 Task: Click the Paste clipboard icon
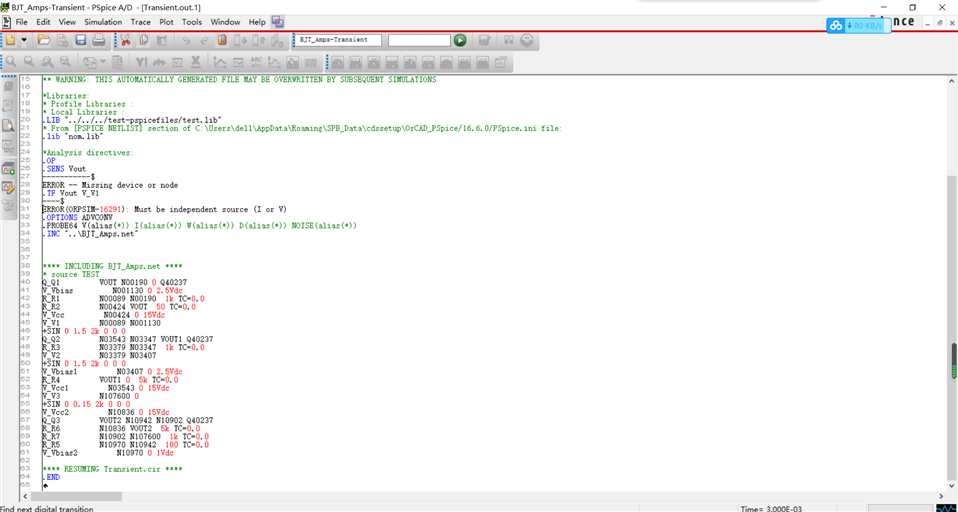pyautogui.click(x=162, y=40)
